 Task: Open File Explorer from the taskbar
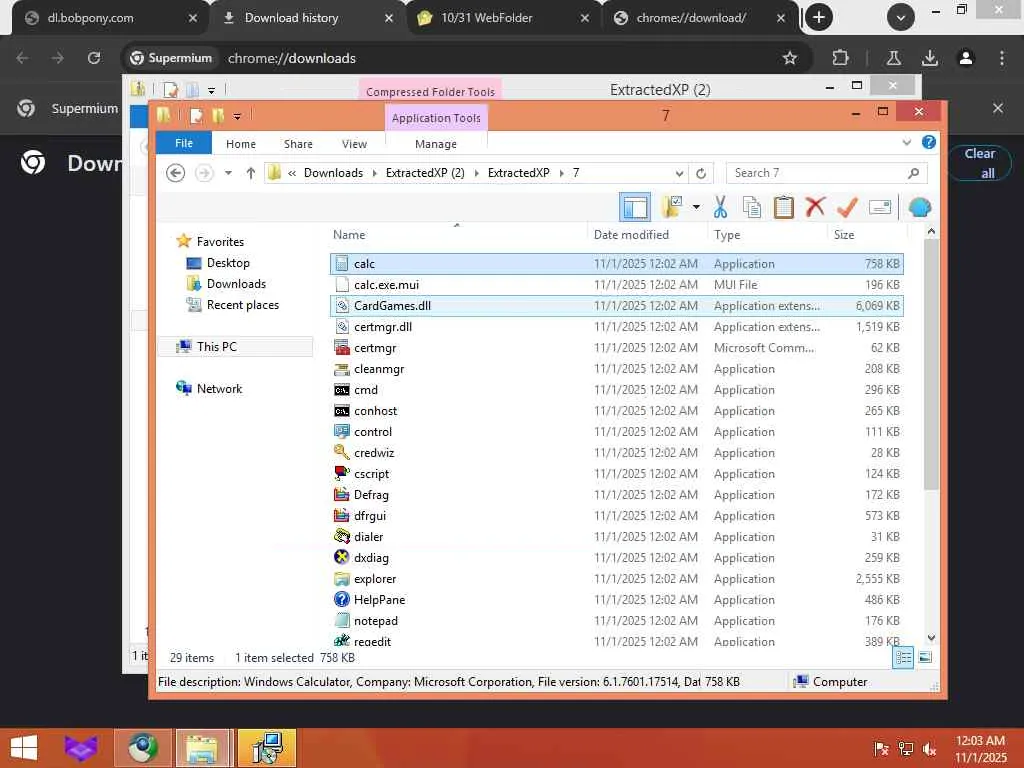(202, 748)
